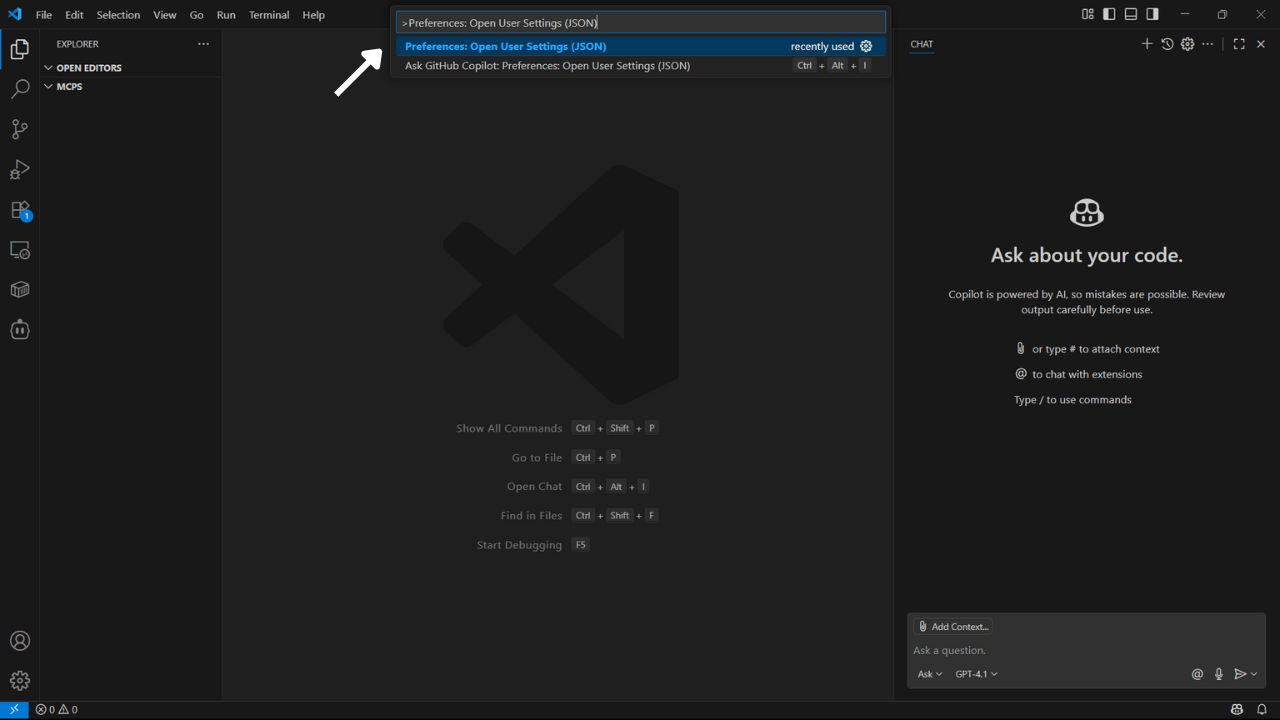Open Copilot status icon in status bar
Viewport: 1280px width, 720px height.
tap(1237, 709)
